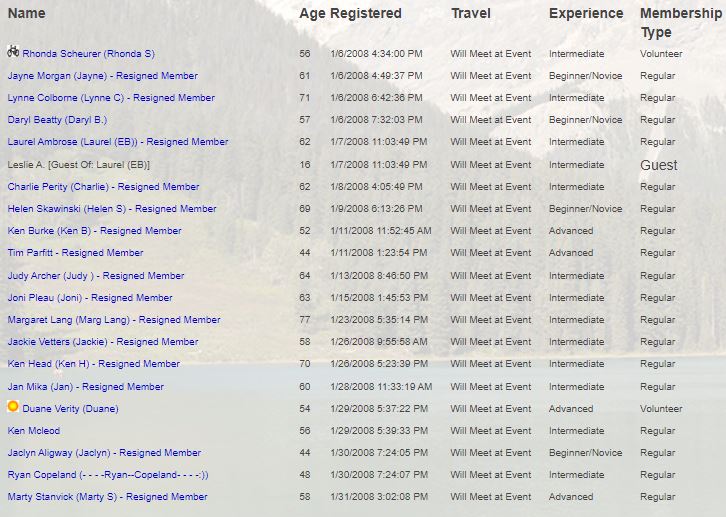Click the Guest membership type cell
Image resolution: width=726 pixels, height=517 pixels.
659,165
